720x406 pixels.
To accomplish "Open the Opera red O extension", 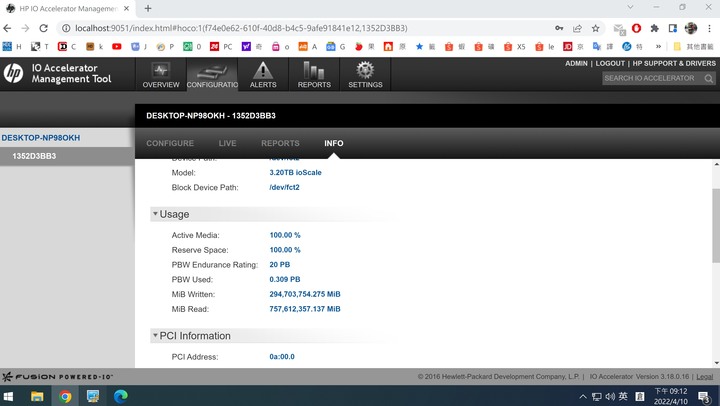I will (x=636, y=28).
